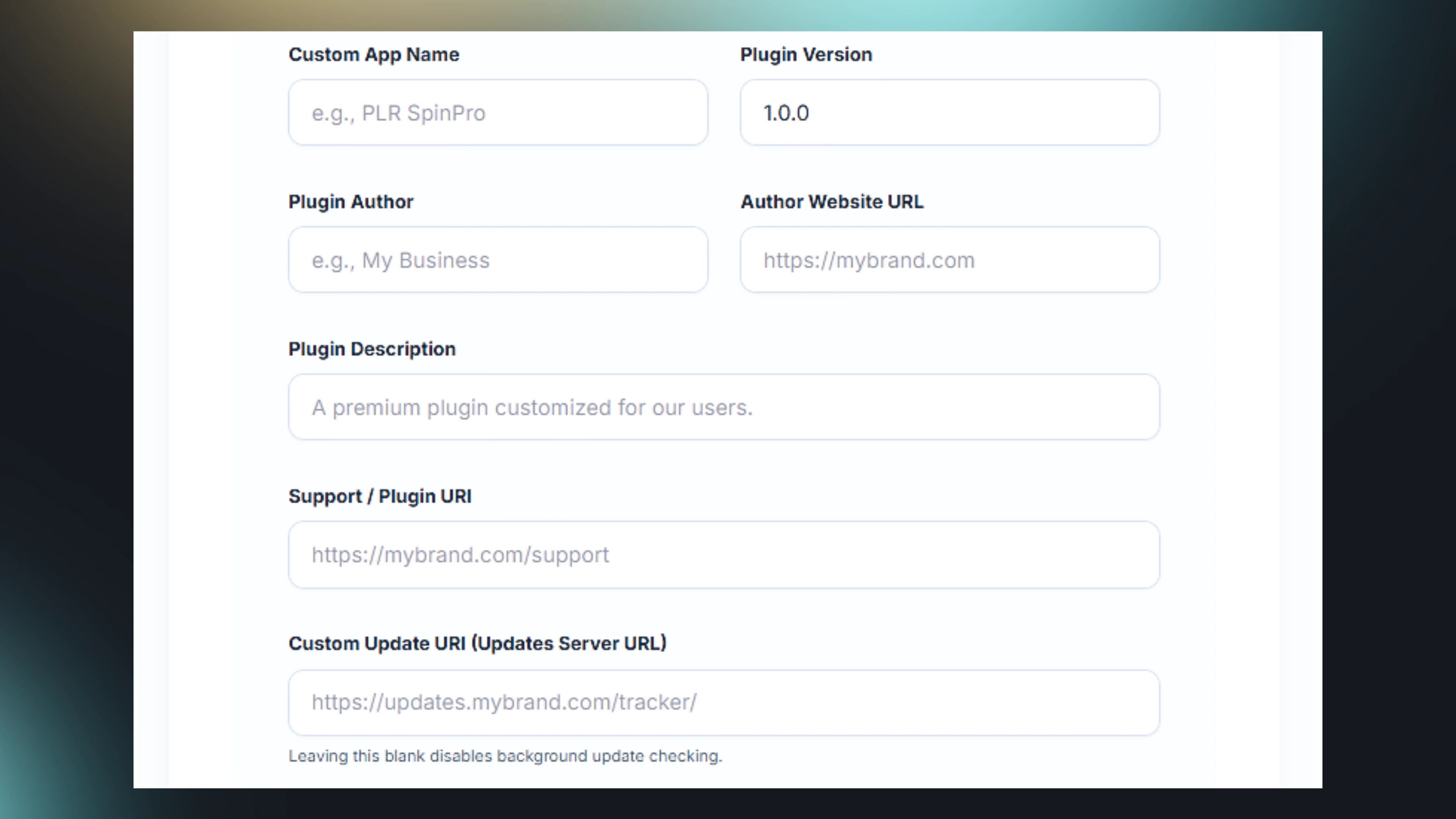Image resolution: width=1456 pixels, height=819 pixels.
Task: Click the Author Website URL field
Action: coord(950,260)
